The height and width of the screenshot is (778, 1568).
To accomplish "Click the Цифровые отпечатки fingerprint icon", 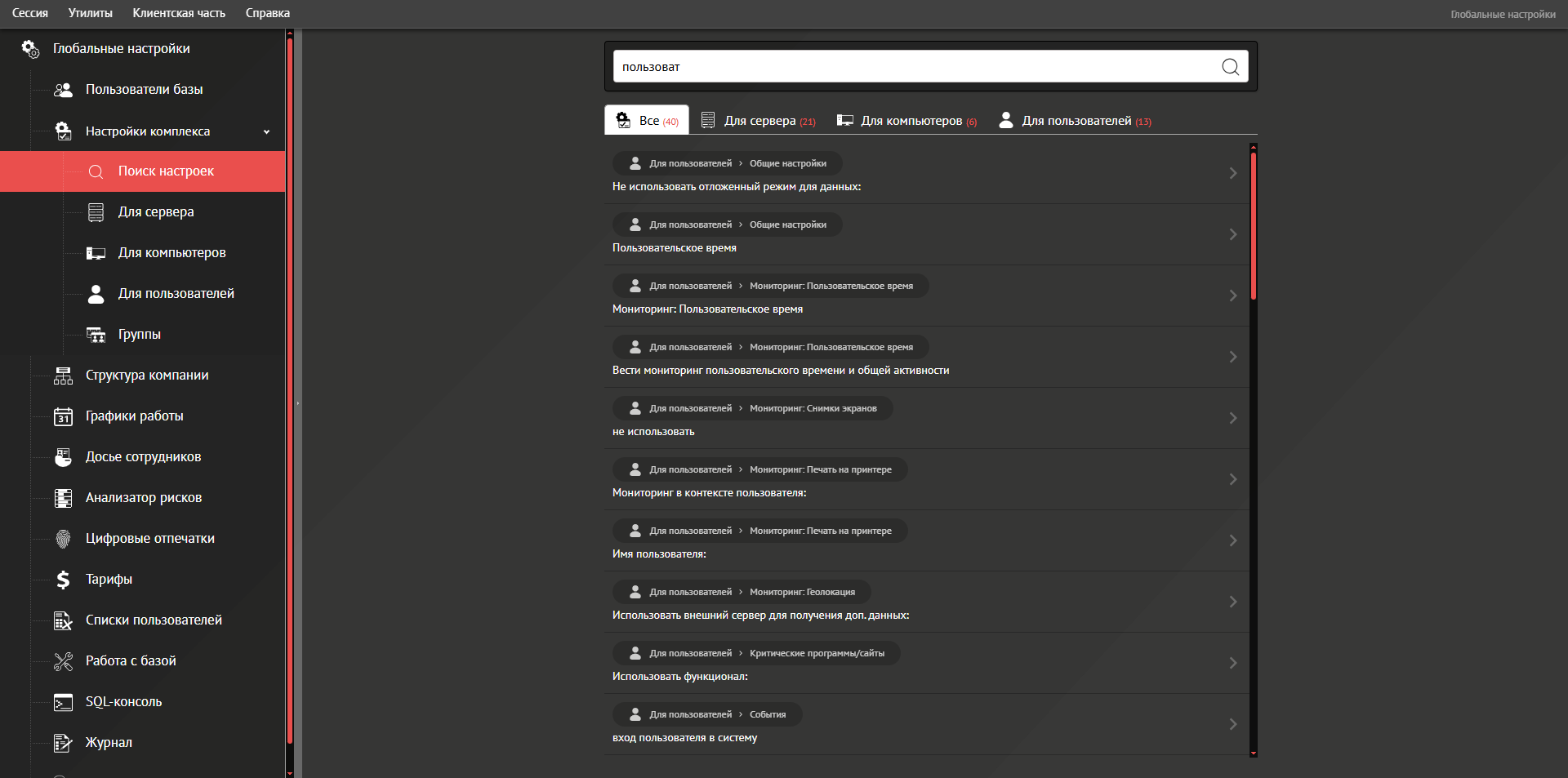I will point(63,539).
